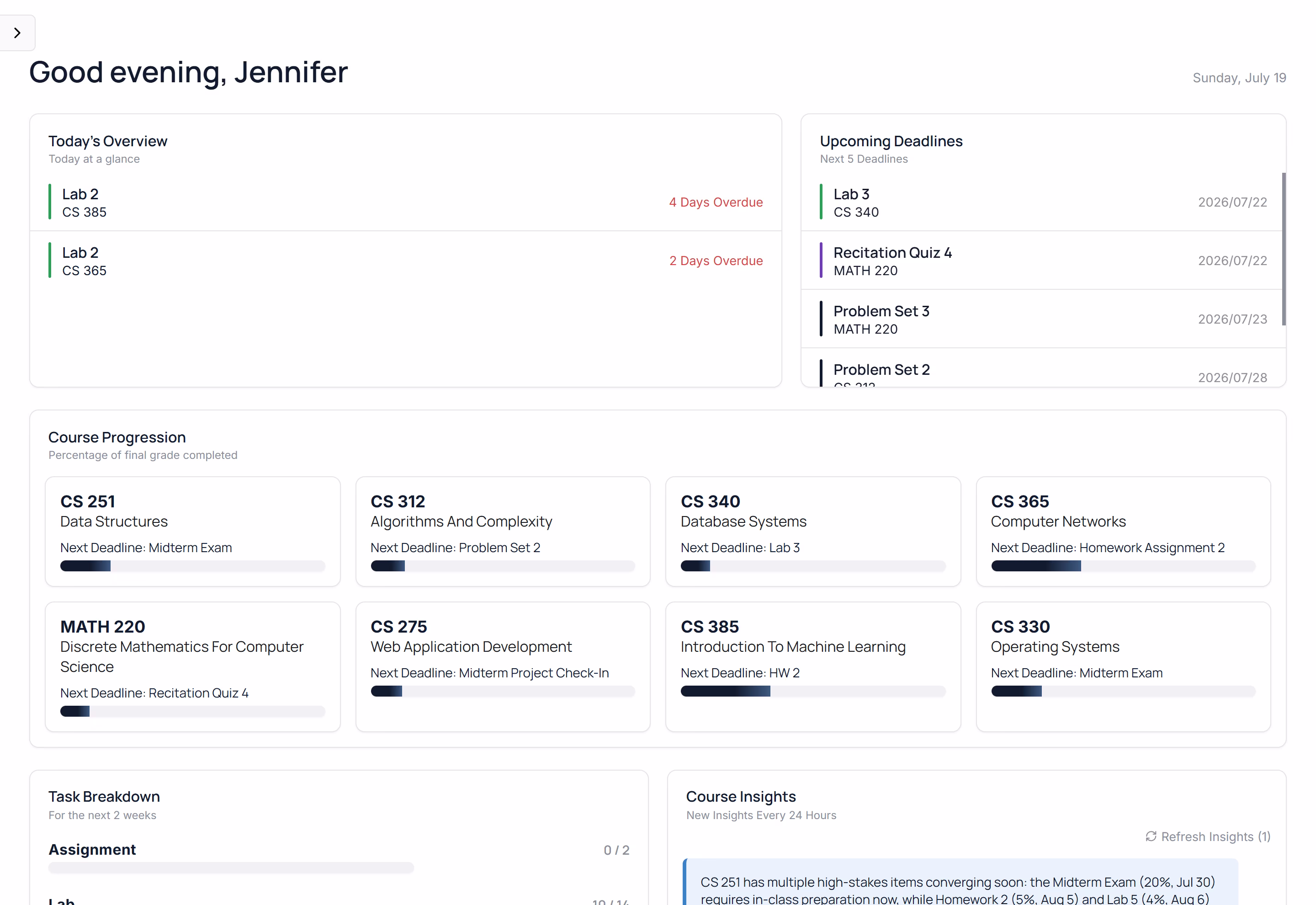The height and width of the screenshot is (905, 1316).
Task: Click the '0 / 2' assignment count
Action: (x=616, y=850)
